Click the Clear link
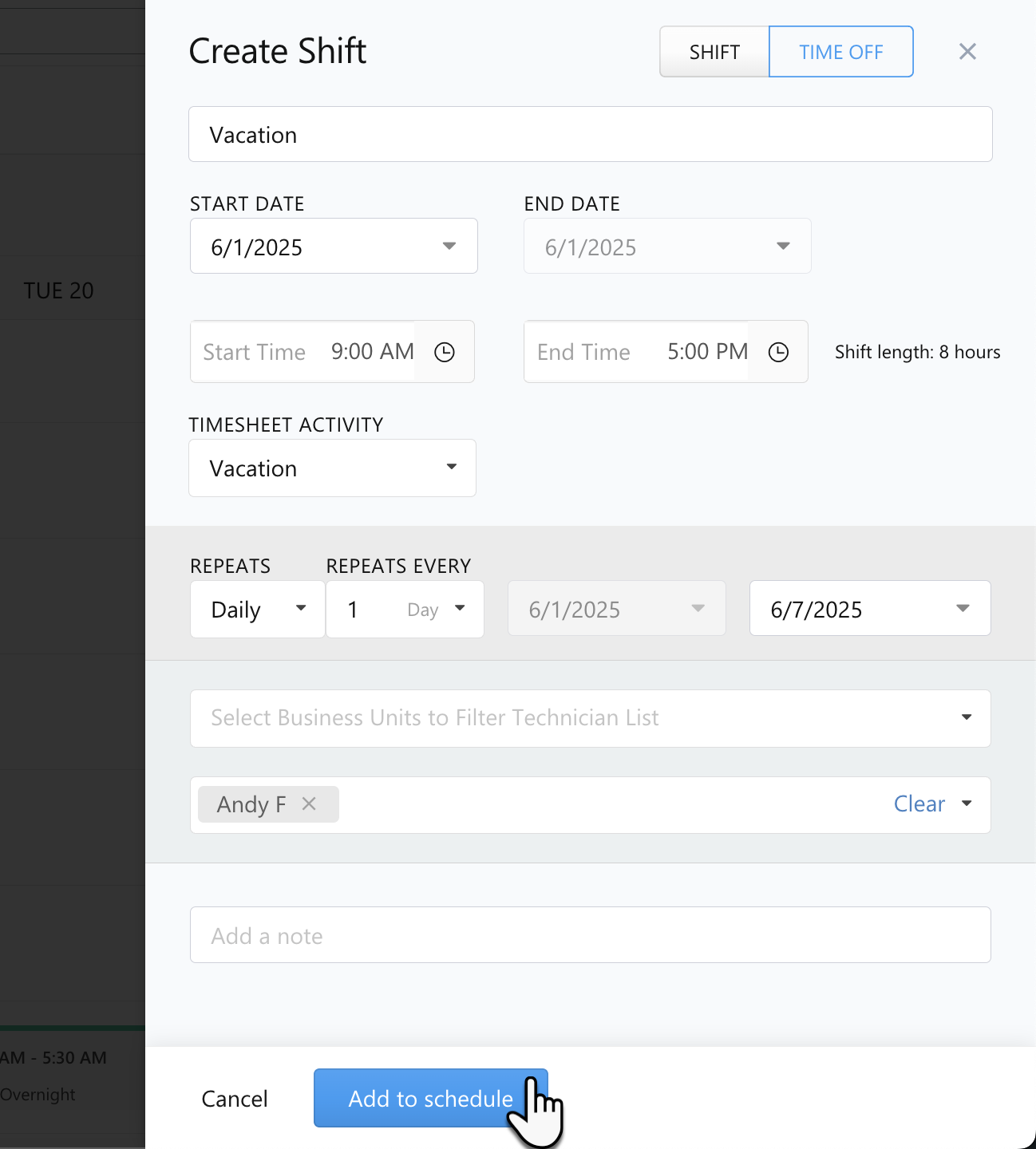This screenshot has width=1036, height=1149. 919,804
